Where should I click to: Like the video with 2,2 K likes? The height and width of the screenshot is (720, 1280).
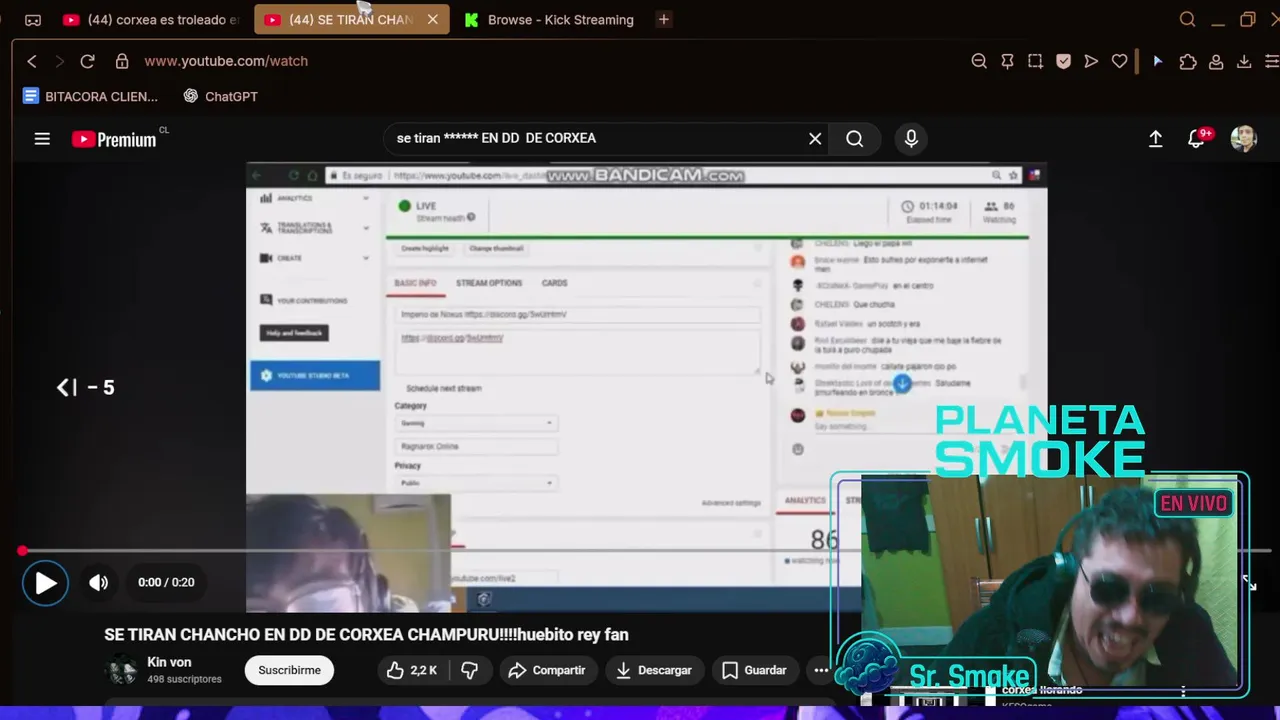tap(412, 670)
